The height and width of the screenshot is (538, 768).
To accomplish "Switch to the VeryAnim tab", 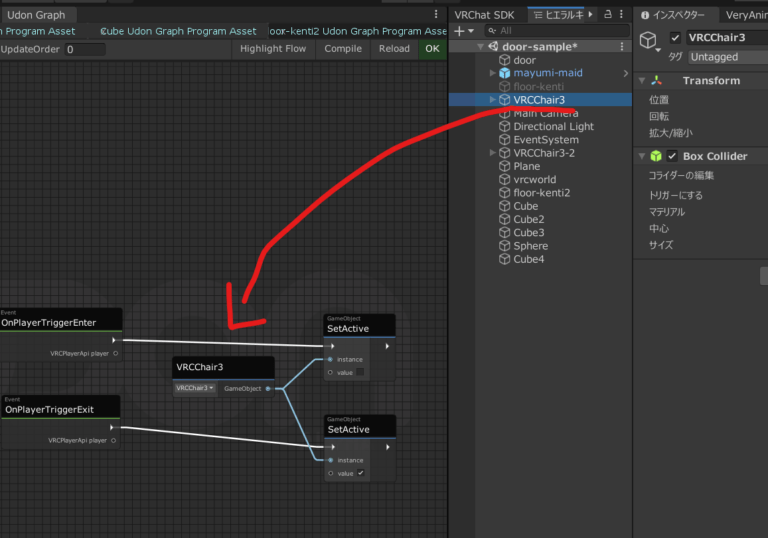I will 745,15.
